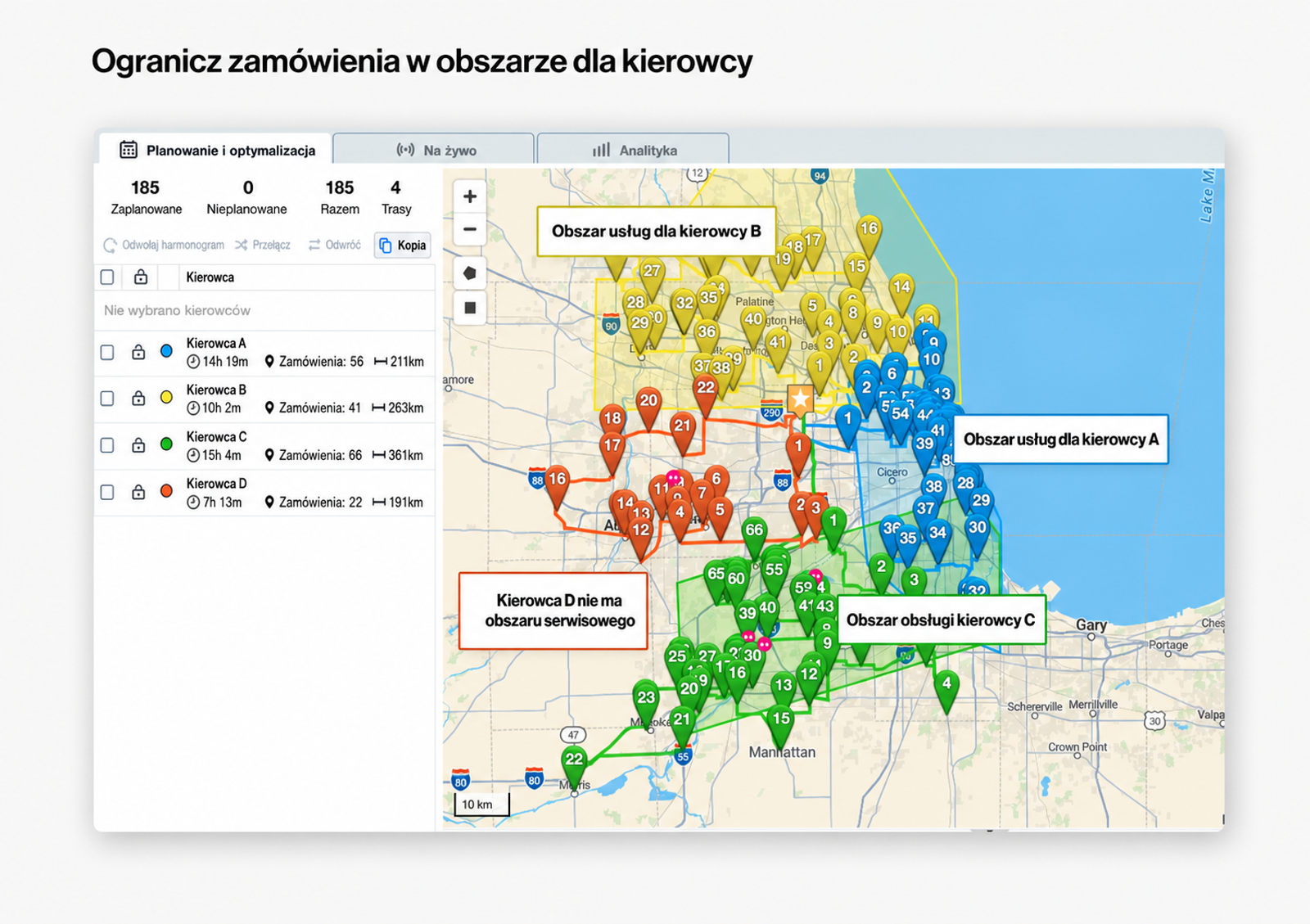Click yellow color dot of Kierowca B
Viewport: 1310px width, 924px height.
click(x=166, y=398)
